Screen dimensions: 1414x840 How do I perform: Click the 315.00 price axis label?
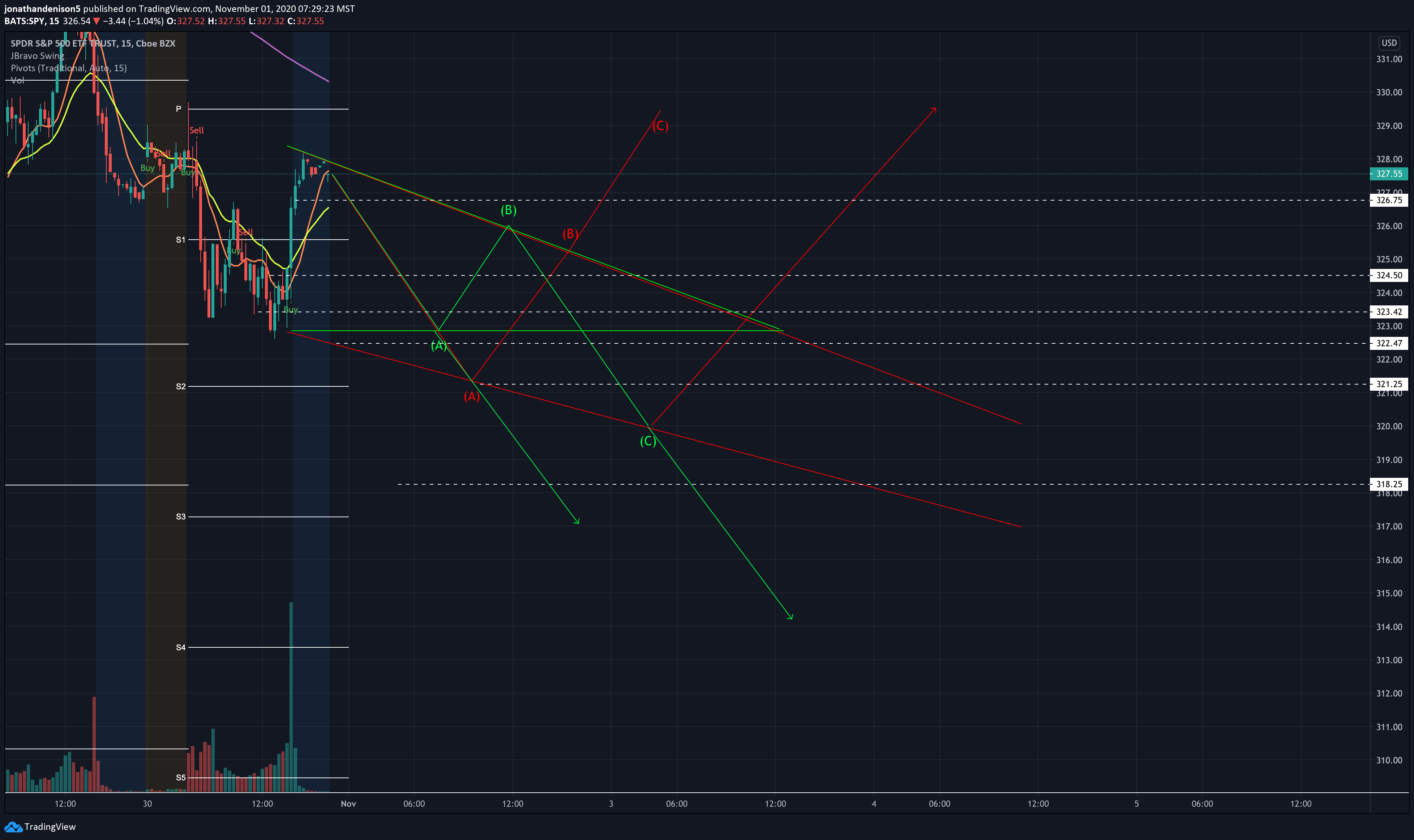pos(1389,593)
